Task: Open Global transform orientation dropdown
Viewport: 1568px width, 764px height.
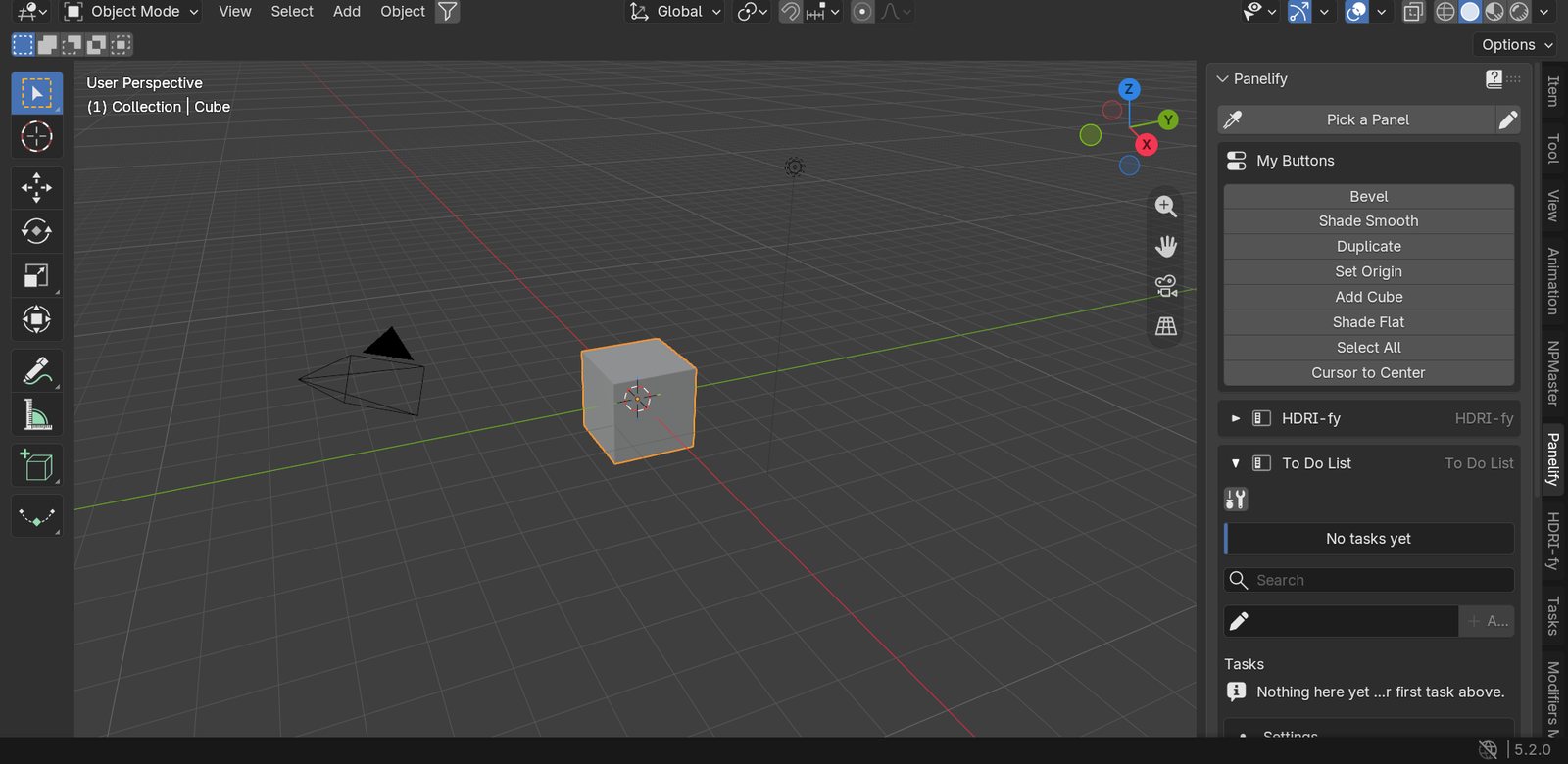Action: tap(676, 12)
